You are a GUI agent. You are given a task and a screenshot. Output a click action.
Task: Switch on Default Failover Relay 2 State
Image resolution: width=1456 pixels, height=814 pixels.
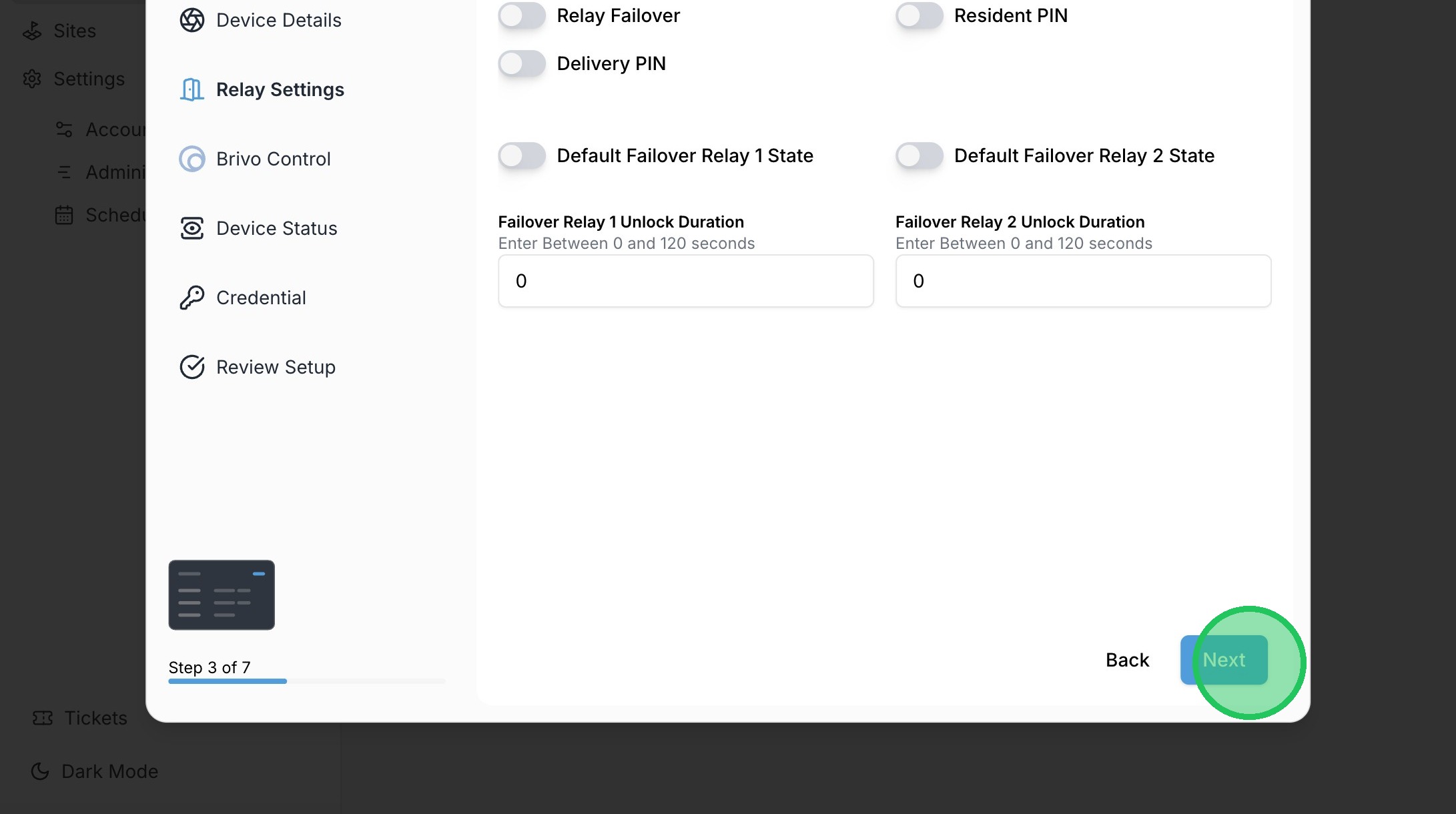tap(919, 155)
